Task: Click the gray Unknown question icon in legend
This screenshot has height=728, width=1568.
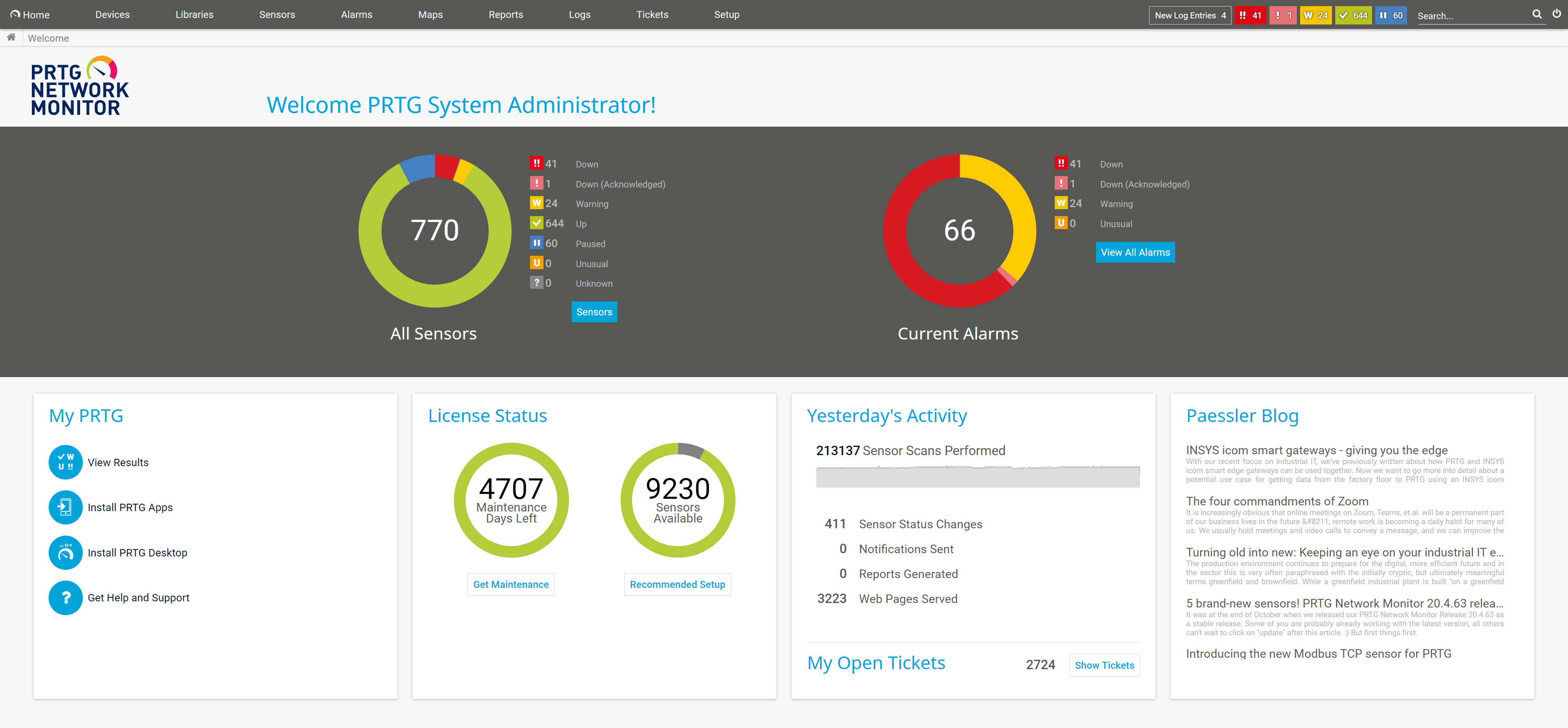Action: point(536,283)
